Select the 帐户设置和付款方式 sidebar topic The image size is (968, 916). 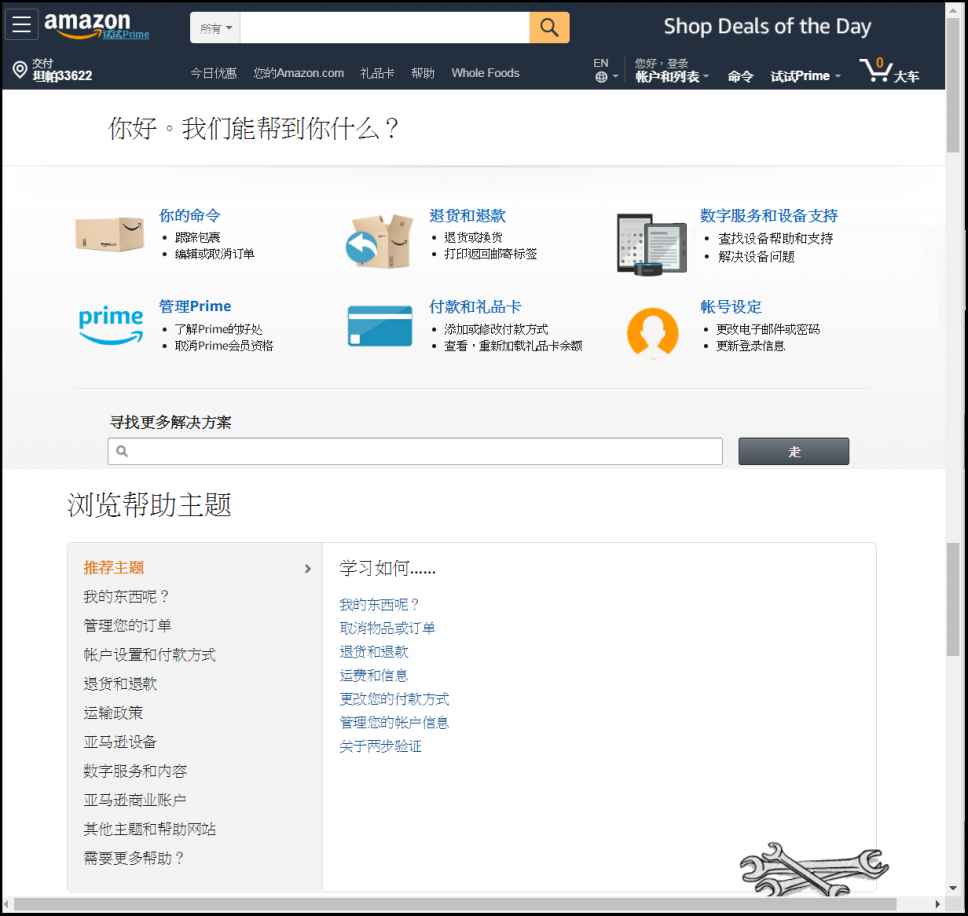click(149, 654)
